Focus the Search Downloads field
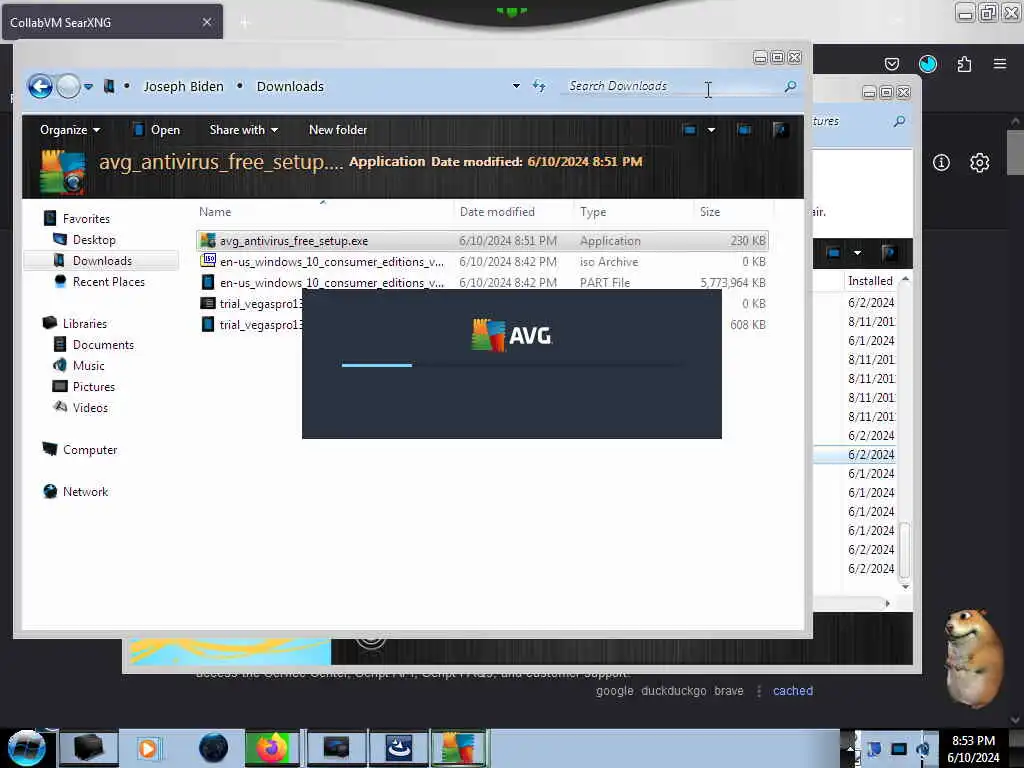The image size is (1024, 768). click(671, 86)
